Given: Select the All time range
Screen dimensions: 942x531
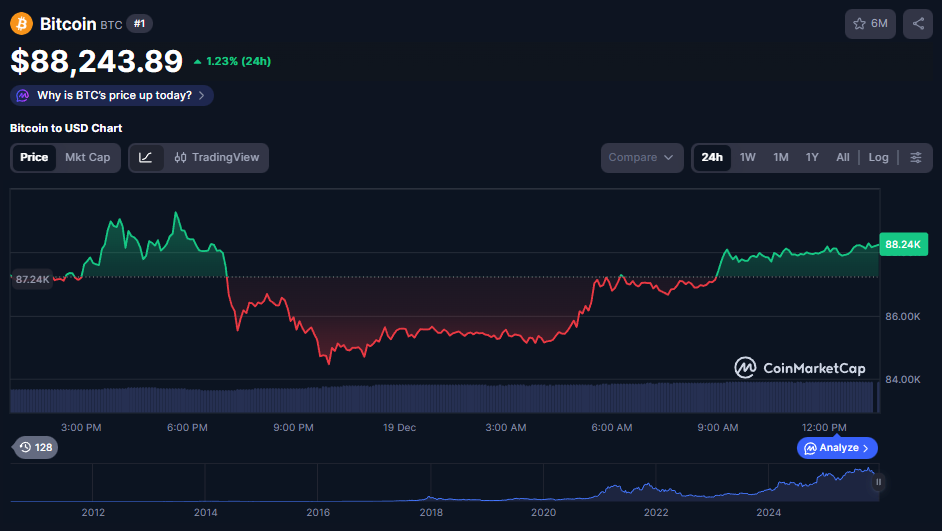Looking at the screenshot, I should [x=843, y=157].
